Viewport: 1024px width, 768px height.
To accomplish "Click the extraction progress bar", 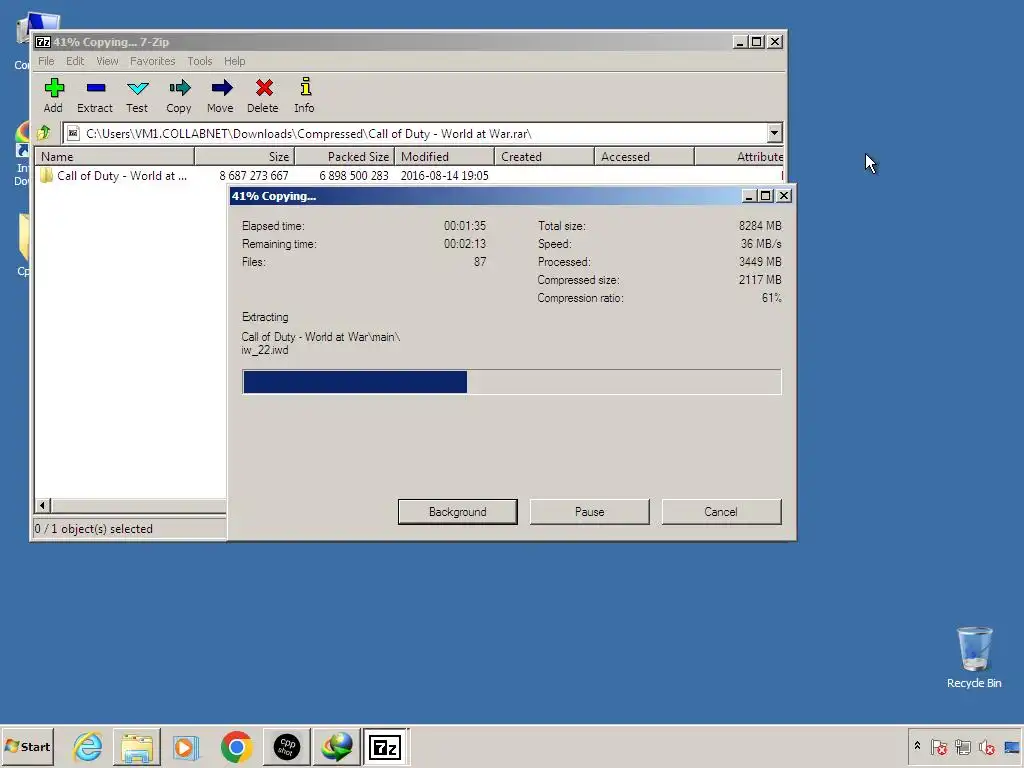I will 511,382.
